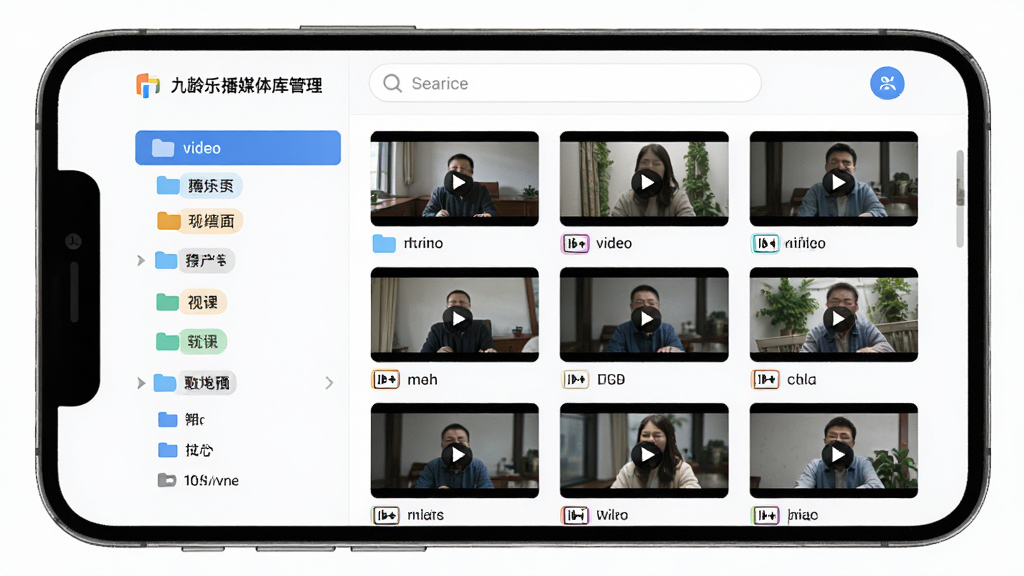1024x576 pixels.
Task: Click the app title text beside the logo
Action: click(x=246, y=86)
